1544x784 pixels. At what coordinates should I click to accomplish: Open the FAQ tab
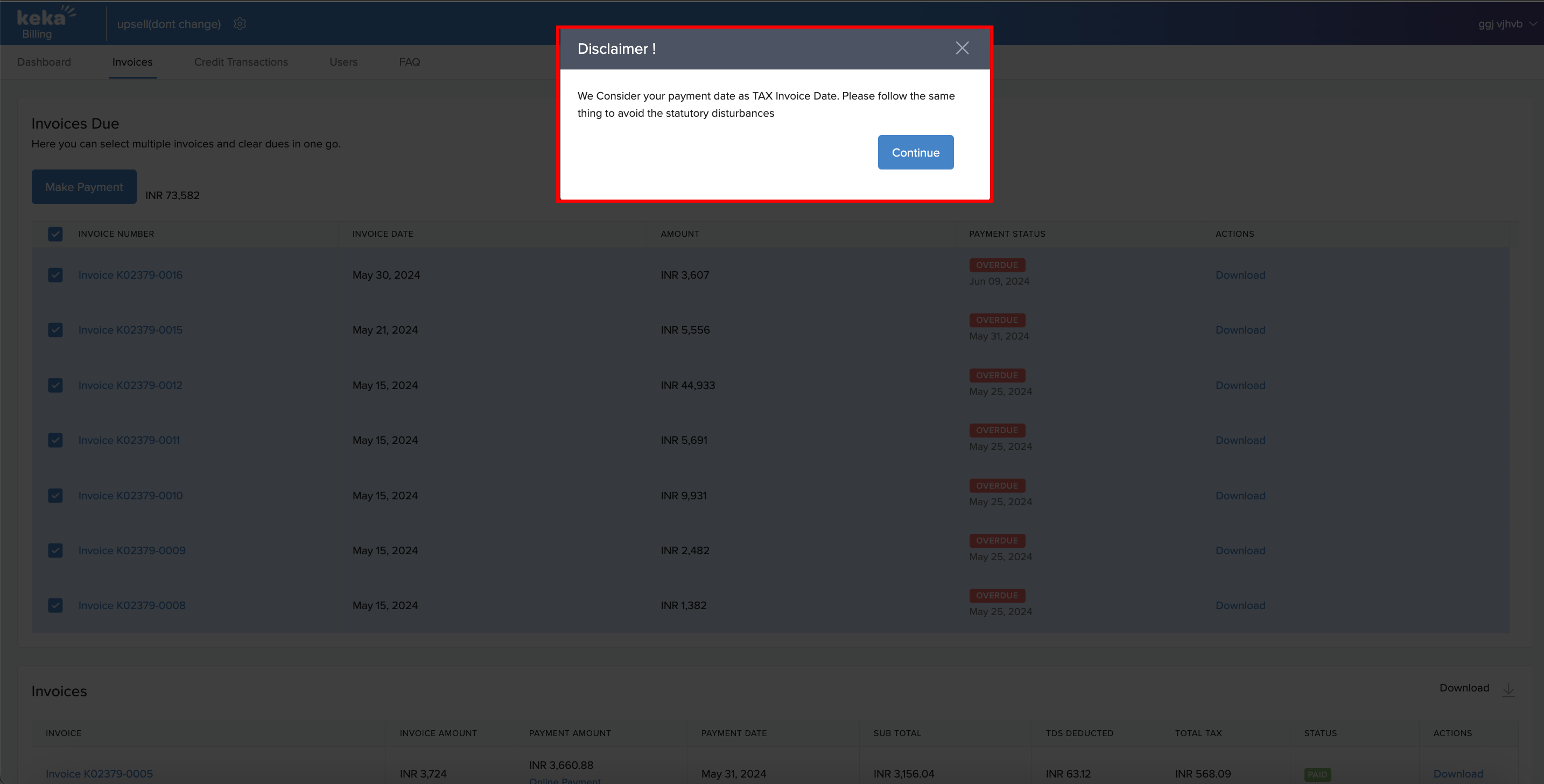[x=409, y=62]
